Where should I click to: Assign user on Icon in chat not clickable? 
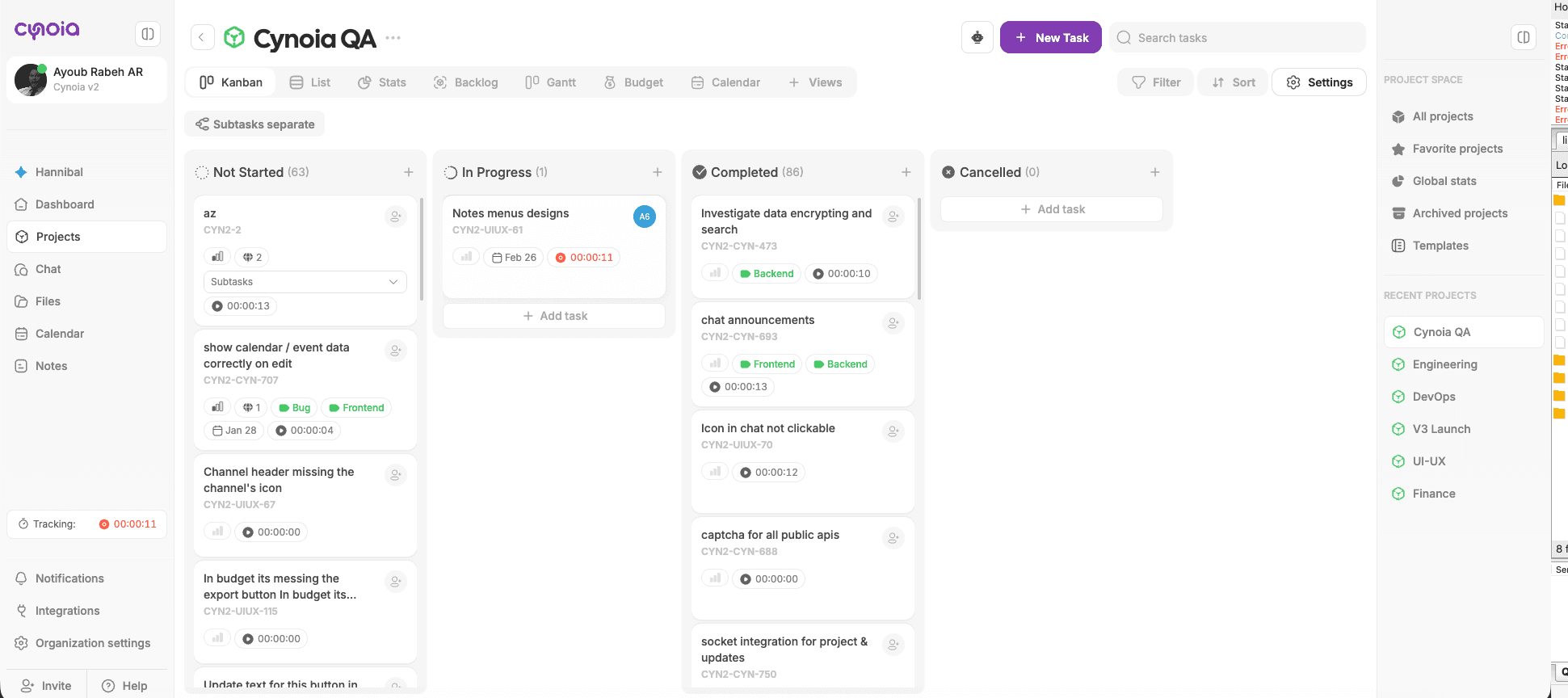[x=893, y=431]
